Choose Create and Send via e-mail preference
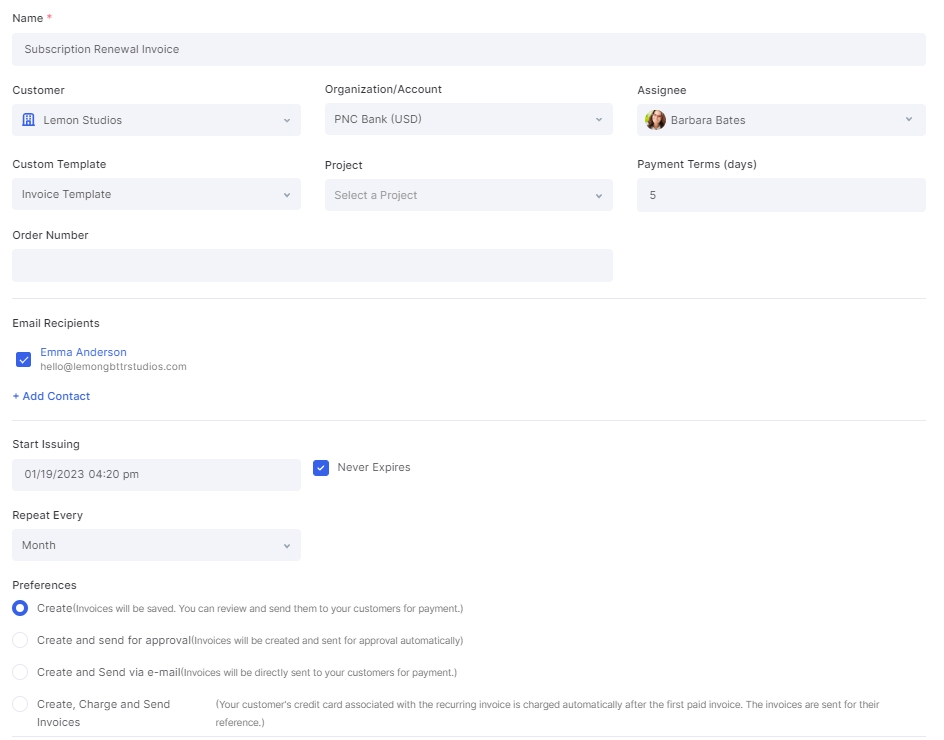Screen dimensions: 944x740 (20, 672)
